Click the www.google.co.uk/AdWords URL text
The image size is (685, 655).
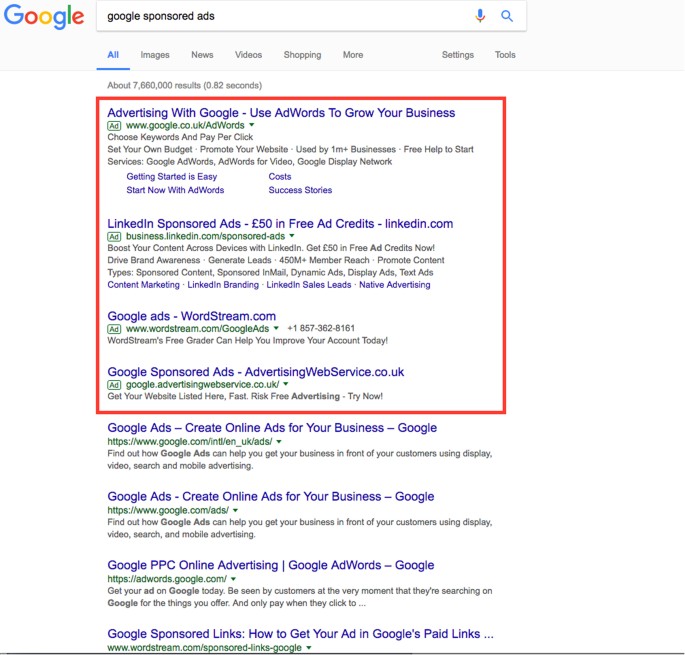click(185, 126)
